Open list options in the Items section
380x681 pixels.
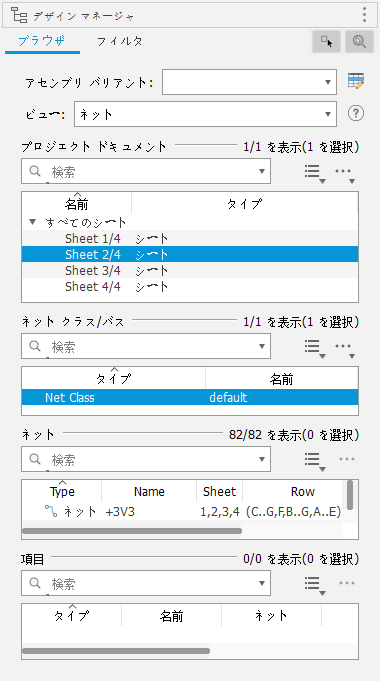pos(314,585)
